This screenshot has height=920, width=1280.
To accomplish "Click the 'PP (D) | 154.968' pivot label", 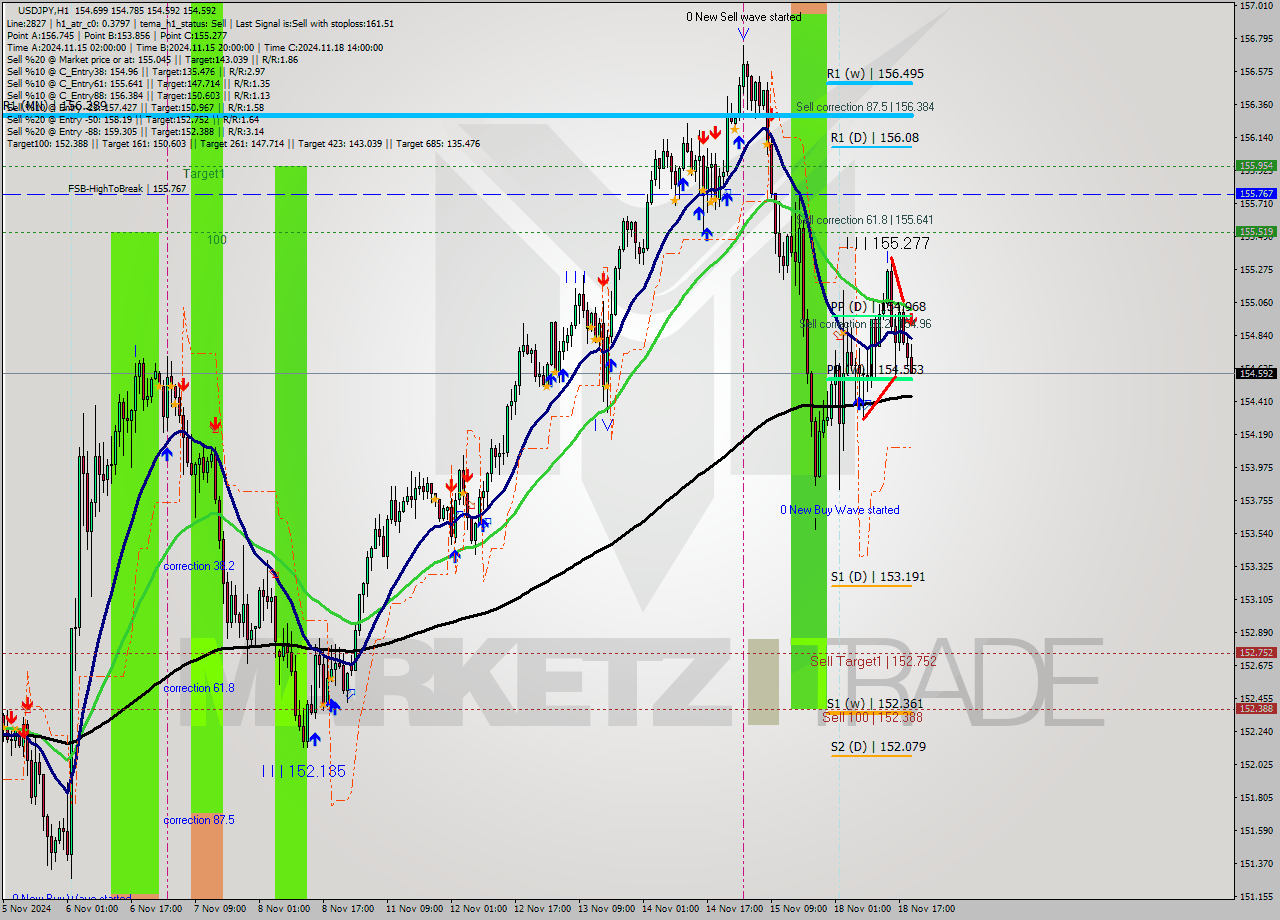I will (x=877, y=307).
